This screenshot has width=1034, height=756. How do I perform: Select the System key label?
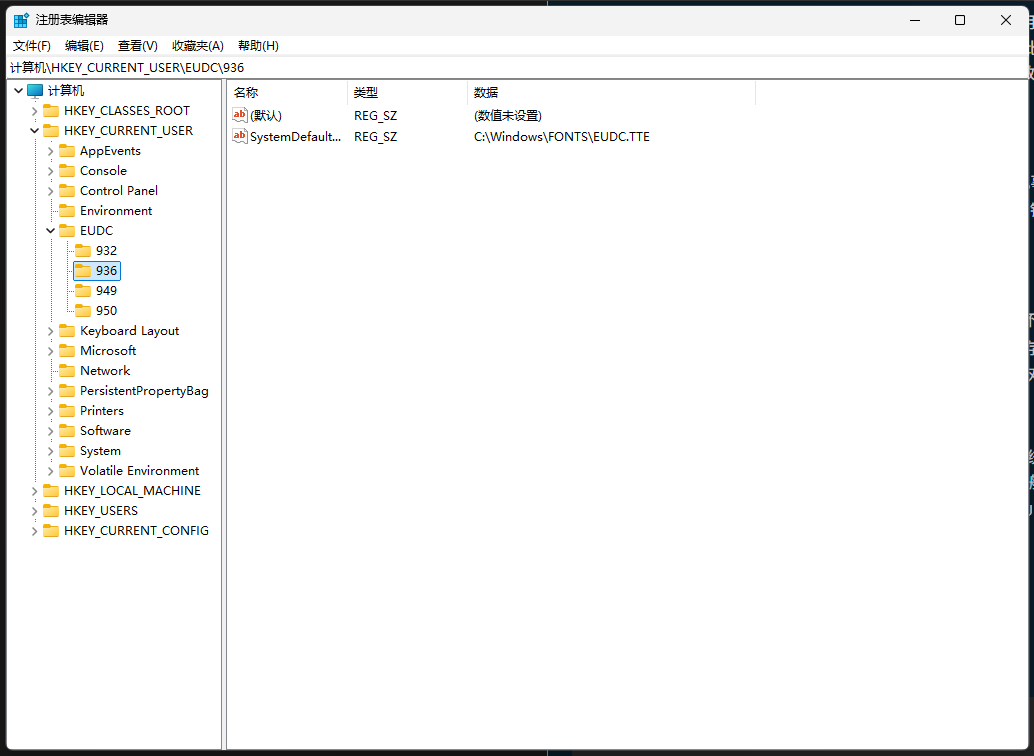[x=100, y=451]
